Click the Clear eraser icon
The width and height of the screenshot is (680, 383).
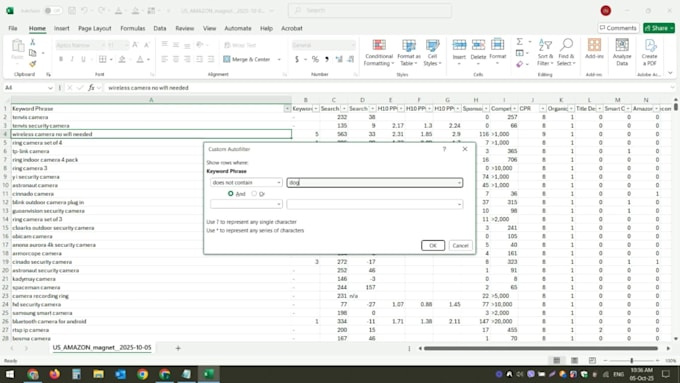pyautogui.click(x=520, y=64)
